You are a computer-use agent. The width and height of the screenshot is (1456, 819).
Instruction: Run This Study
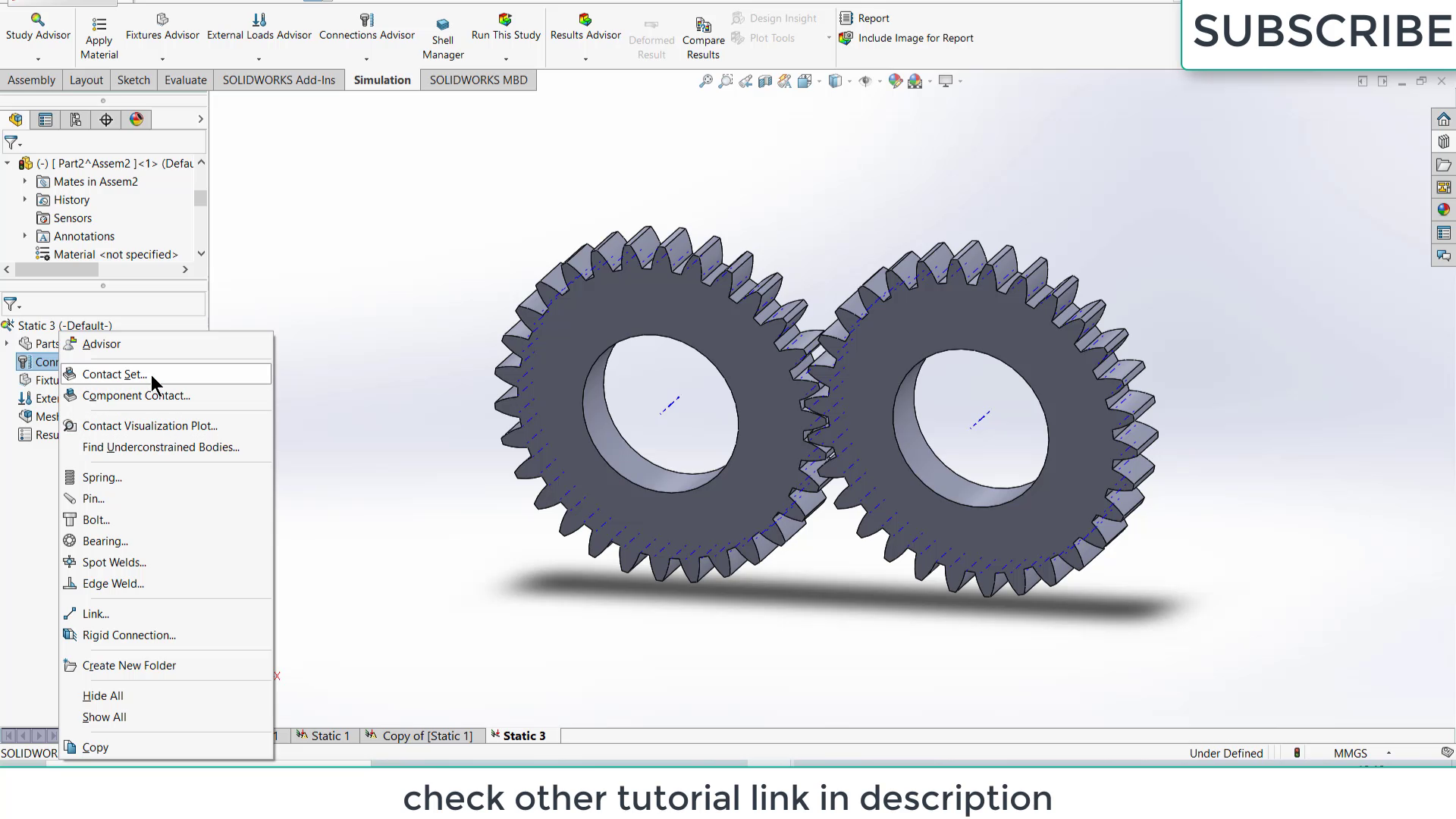[504, 30]
